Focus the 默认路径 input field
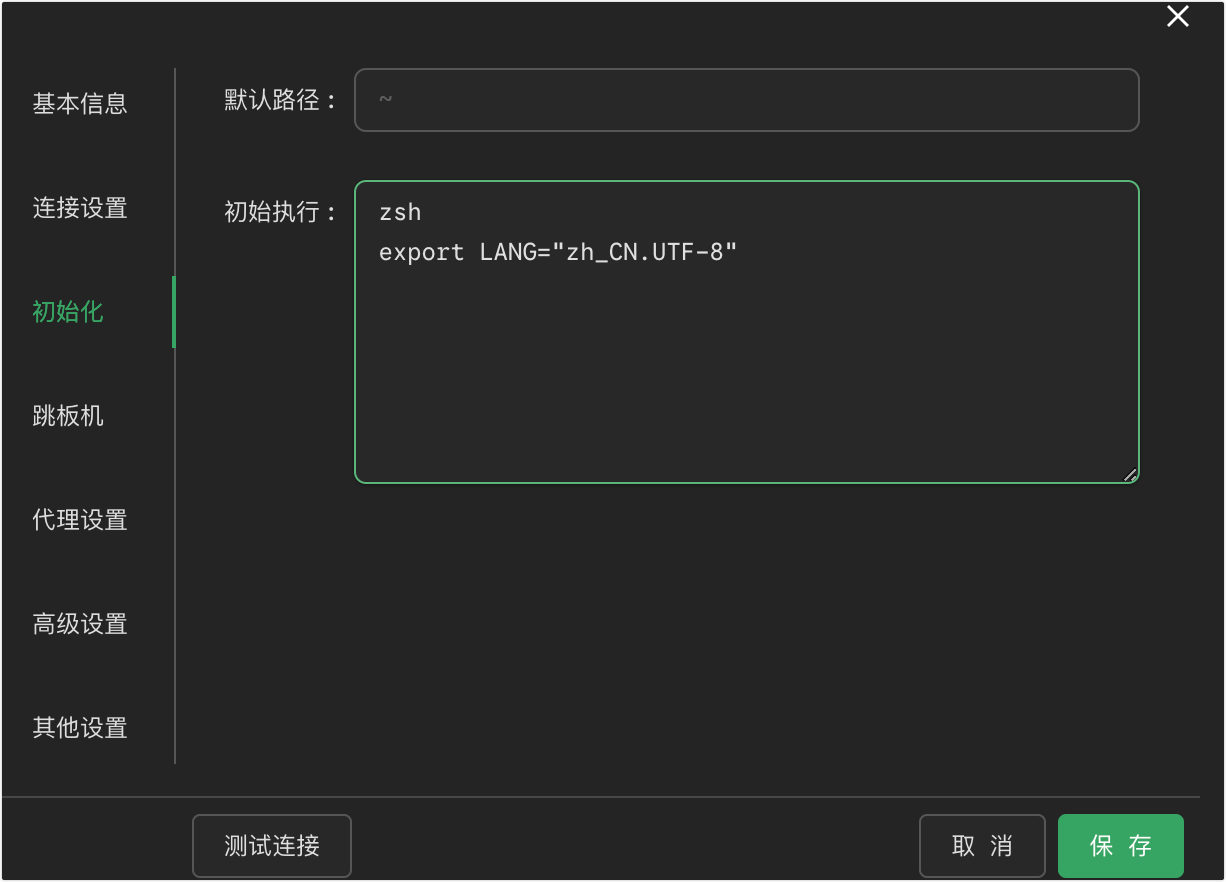Image resolution: width=1226 pixels, height=882 pixels. coord(746,100)
